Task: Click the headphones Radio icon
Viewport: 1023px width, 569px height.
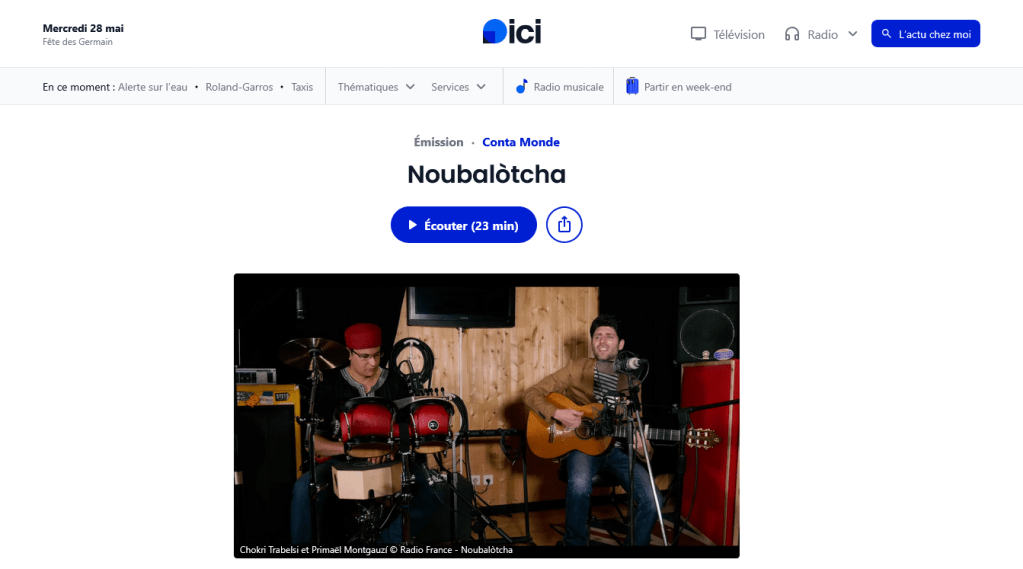Action: click(792, 34)
